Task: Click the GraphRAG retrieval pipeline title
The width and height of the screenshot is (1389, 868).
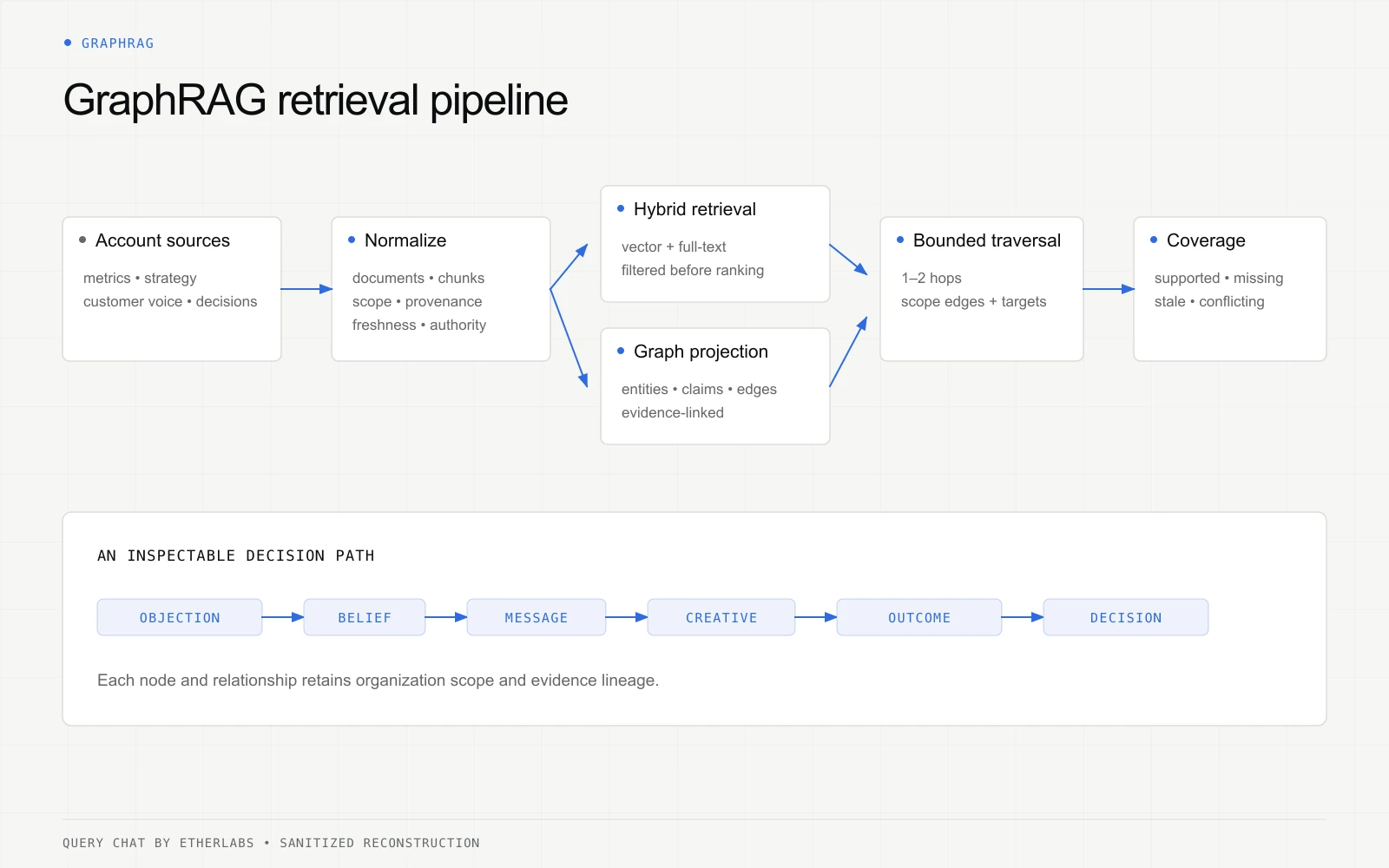Action: point(315,101)
